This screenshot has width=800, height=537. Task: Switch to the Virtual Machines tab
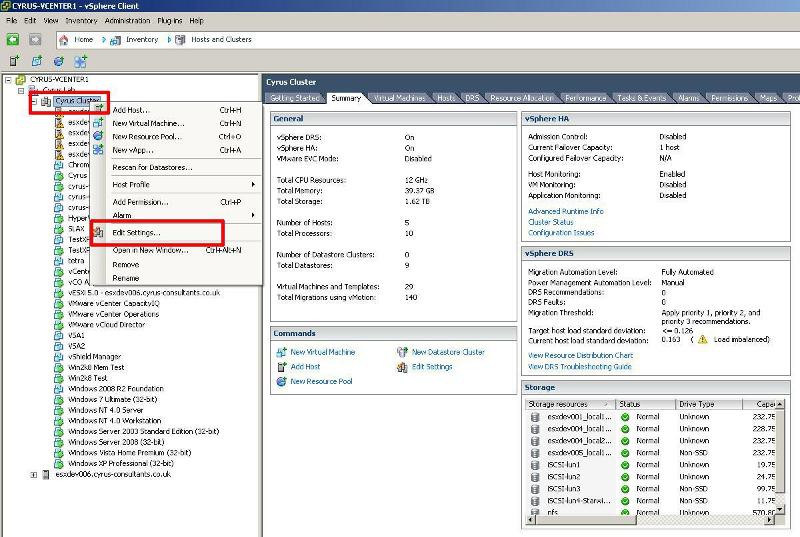(399, 98)
